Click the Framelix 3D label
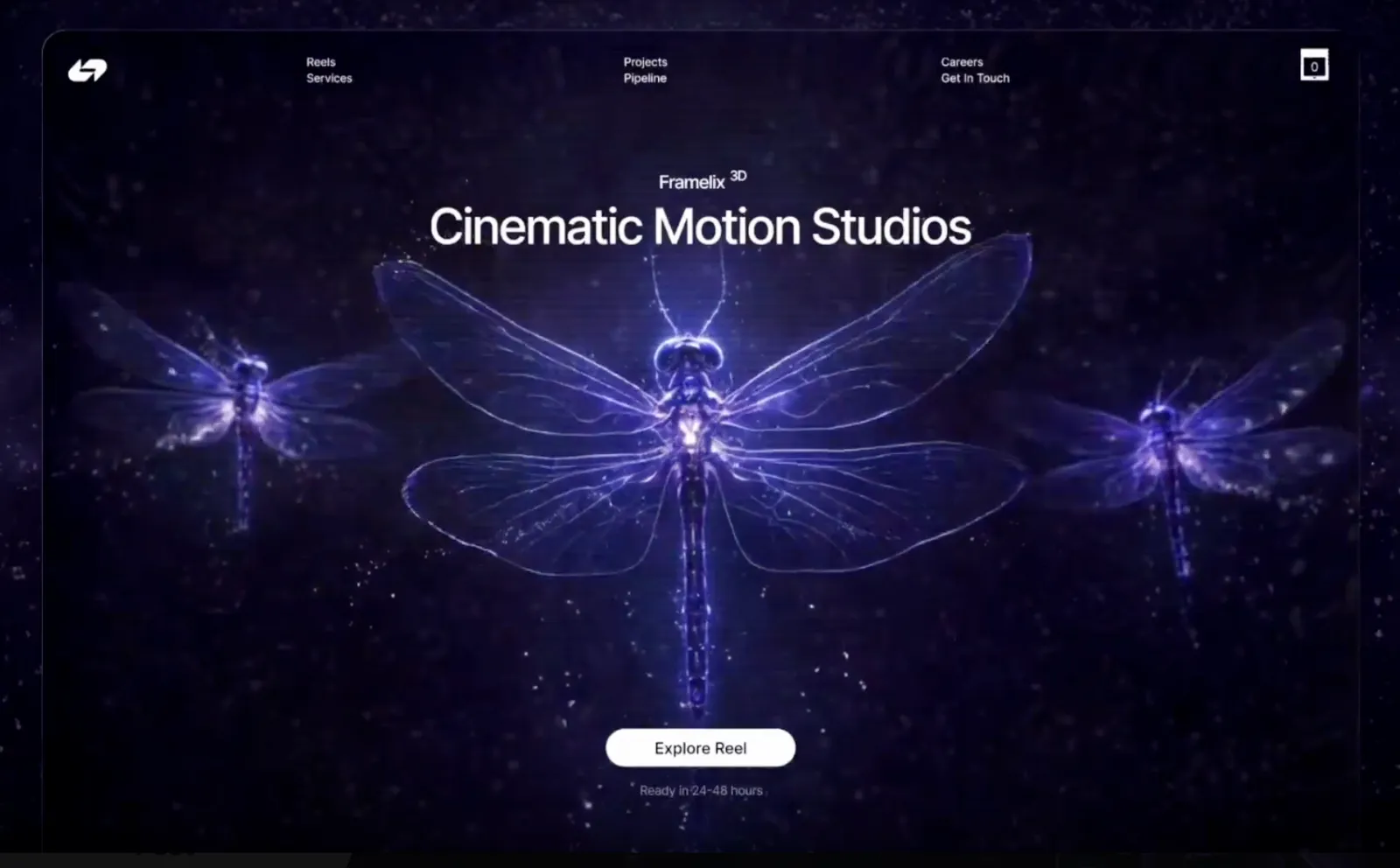 click(x=700, y=182)
